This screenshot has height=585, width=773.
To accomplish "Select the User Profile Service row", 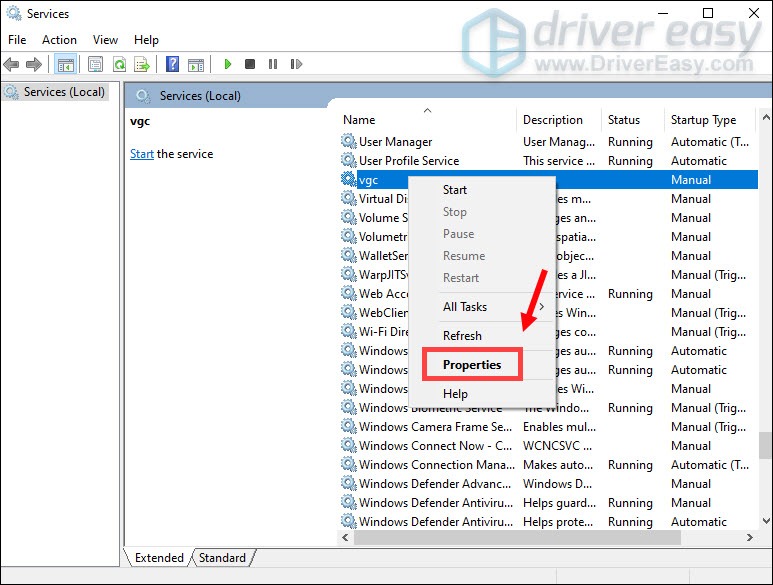I will [409, 161].
